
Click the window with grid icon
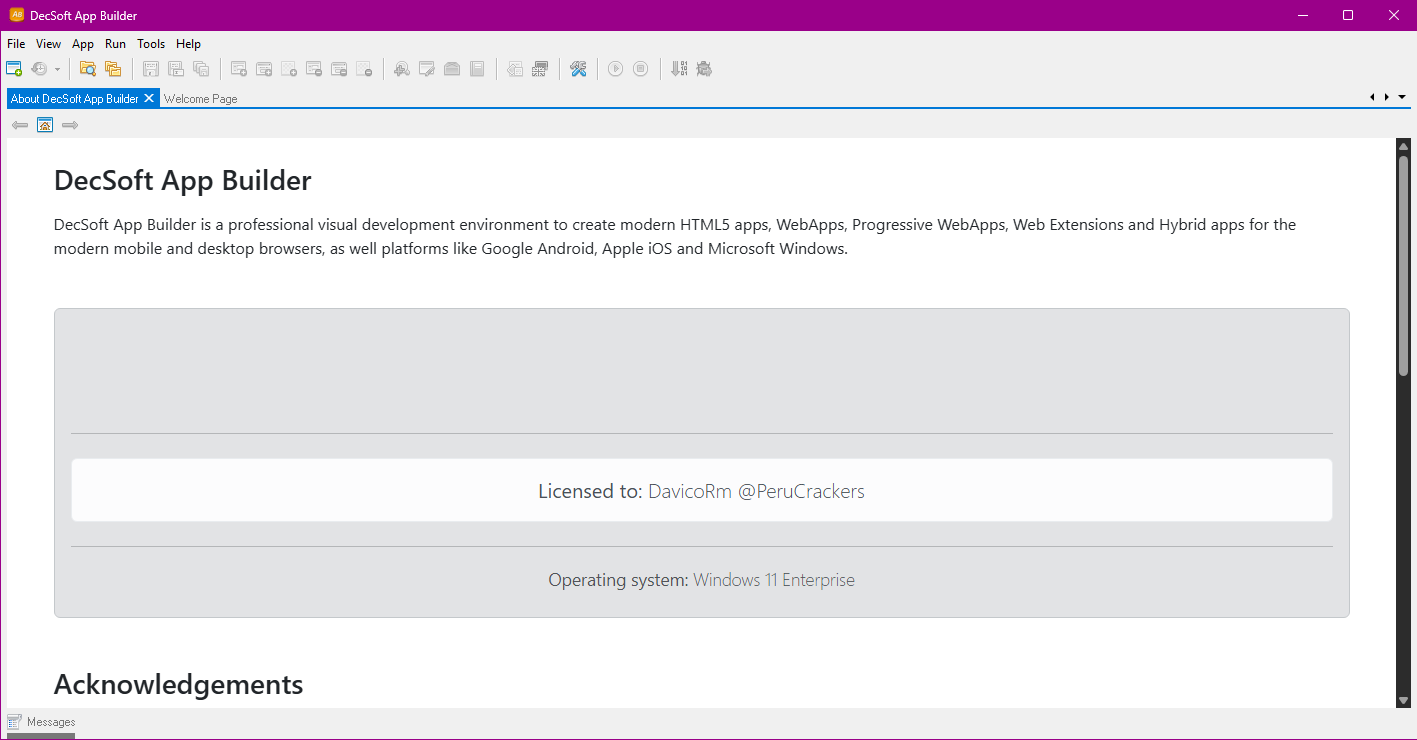540,69
